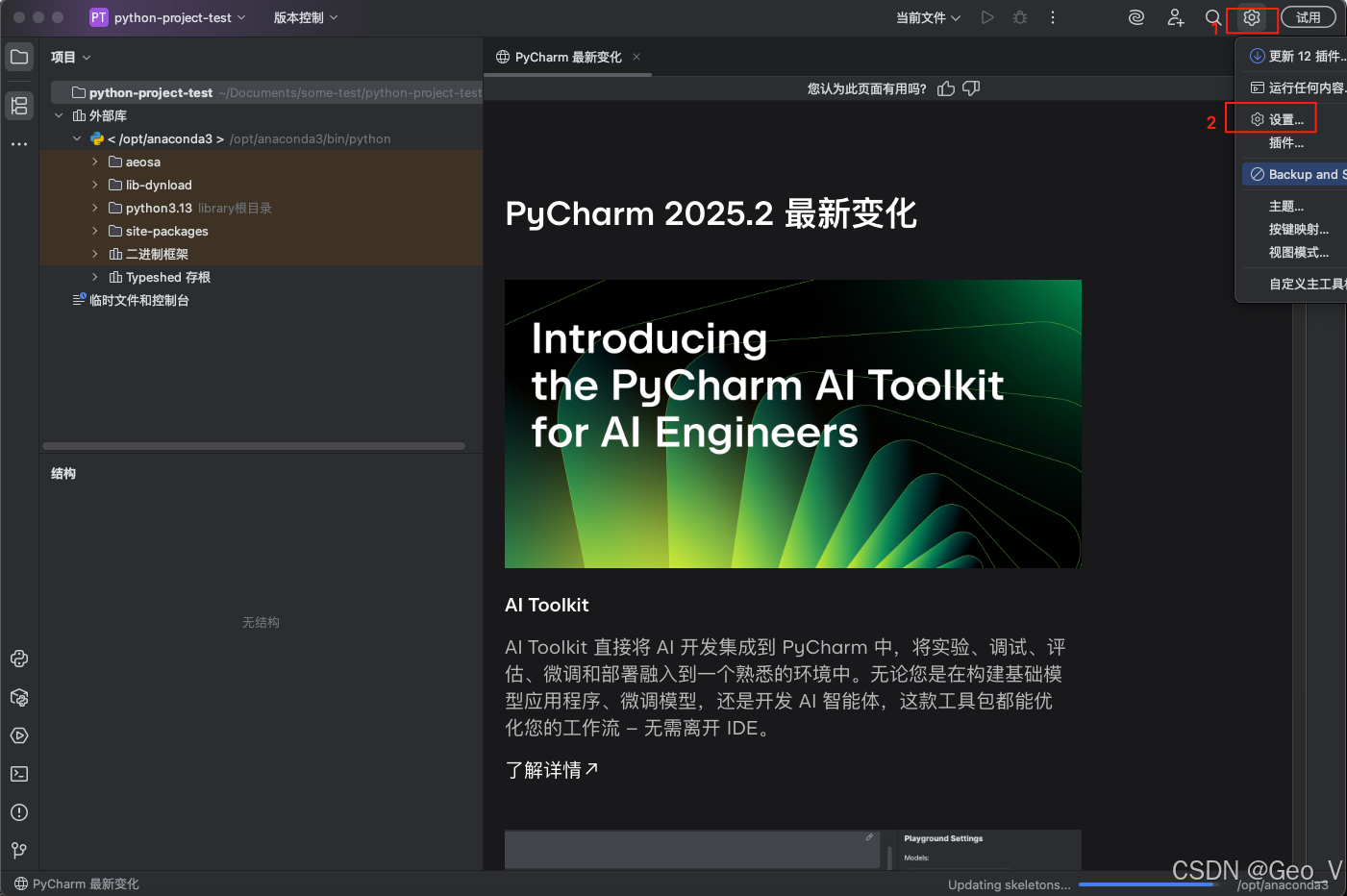The image size is (1347, 896).
Task: Collapse the /opt/anaconda3 interpreter node
Action: [77, 138]
